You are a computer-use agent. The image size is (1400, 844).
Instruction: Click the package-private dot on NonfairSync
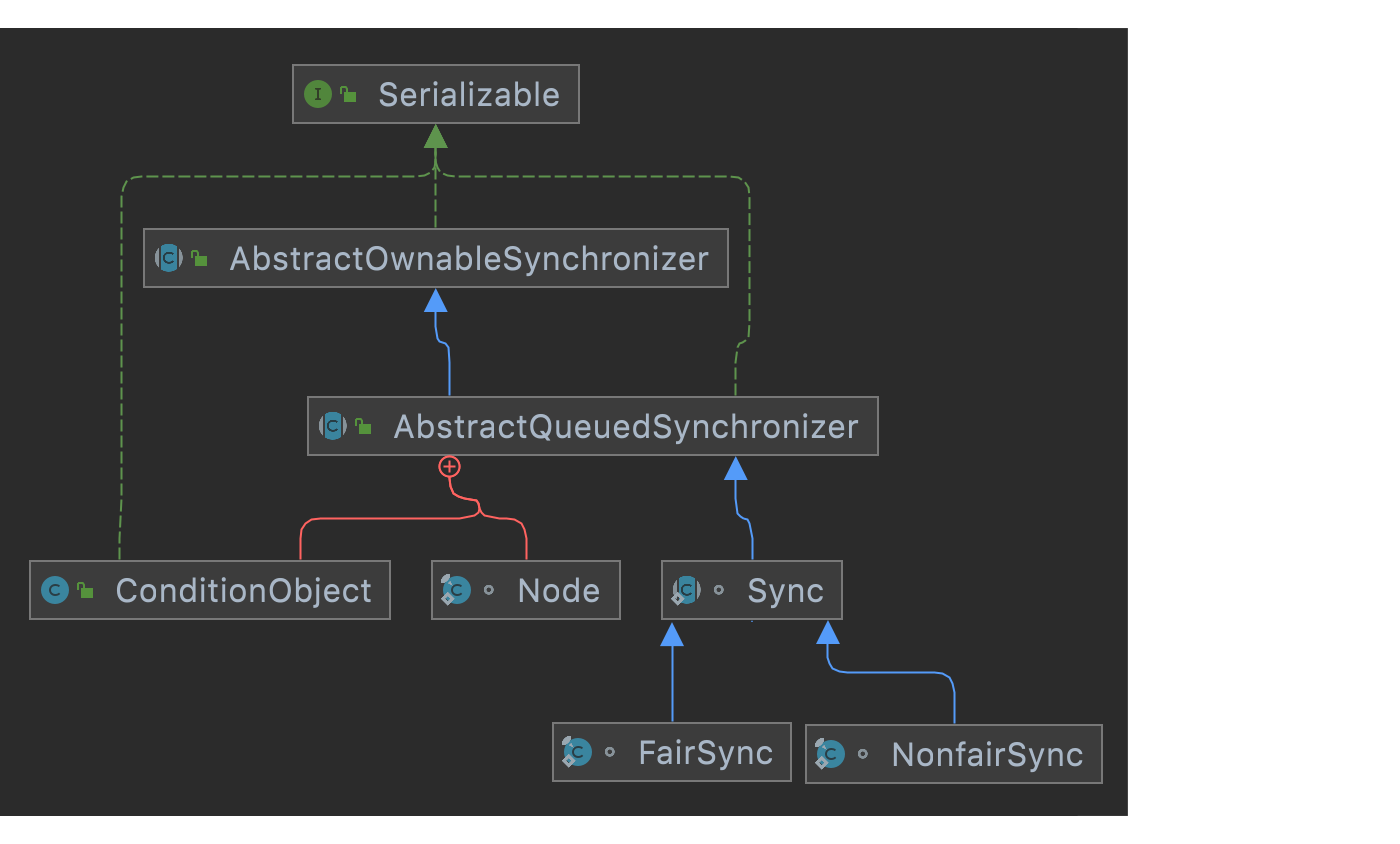(863, 755)
